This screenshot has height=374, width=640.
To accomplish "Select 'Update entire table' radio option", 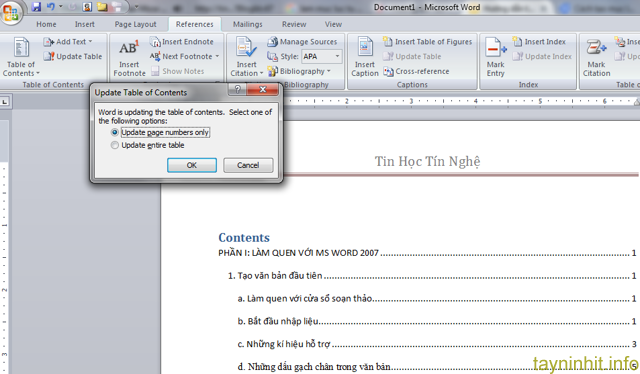I will 148,145.
